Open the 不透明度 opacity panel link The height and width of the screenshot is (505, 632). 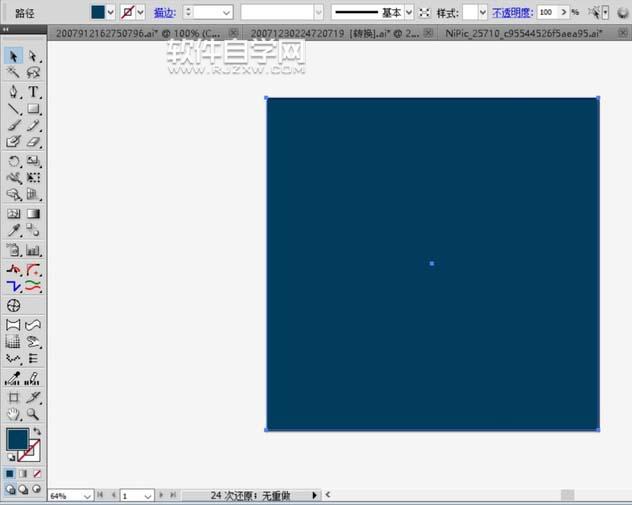point(512,13)
